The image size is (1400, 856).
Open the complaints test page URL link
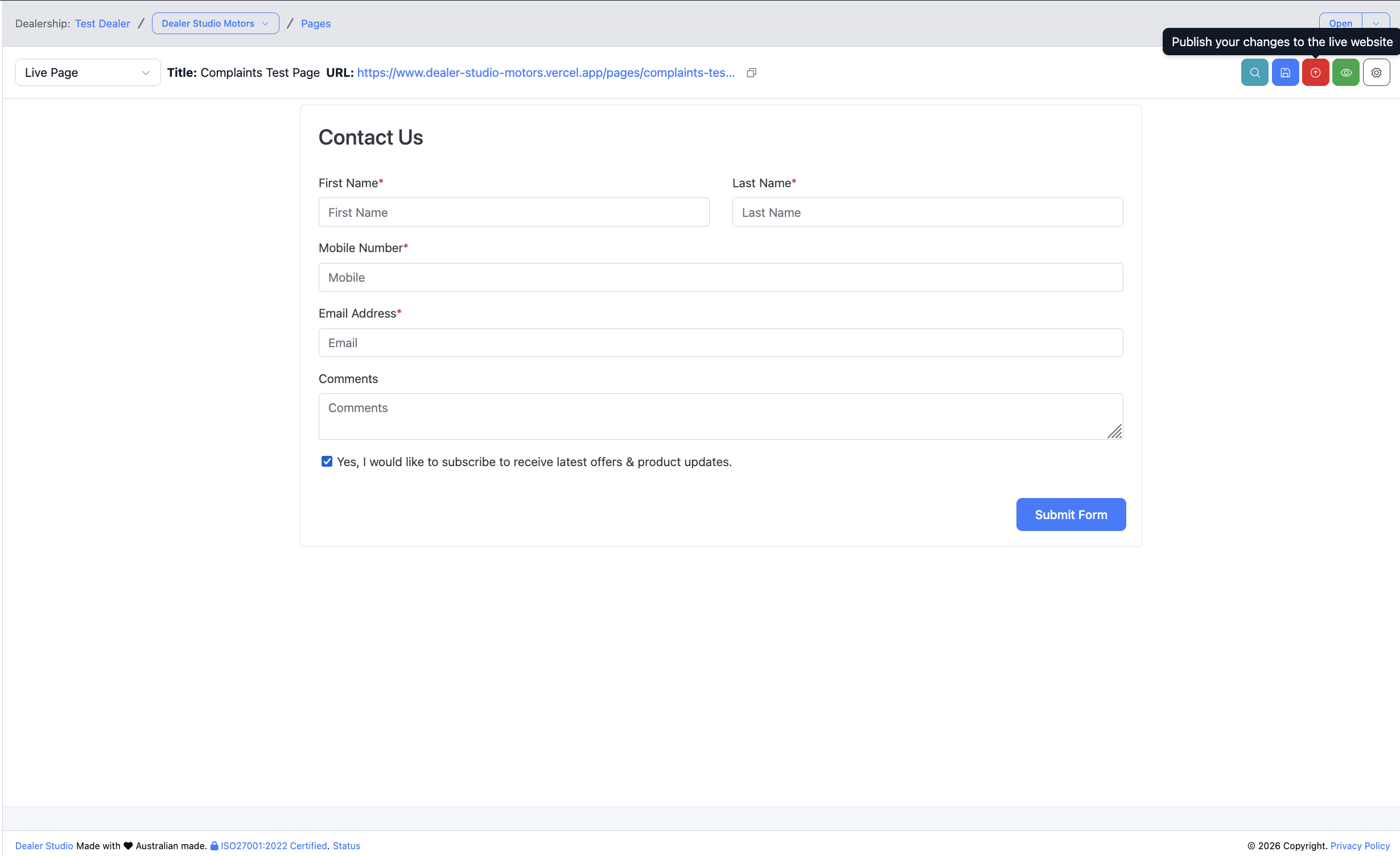coord(545,72)
